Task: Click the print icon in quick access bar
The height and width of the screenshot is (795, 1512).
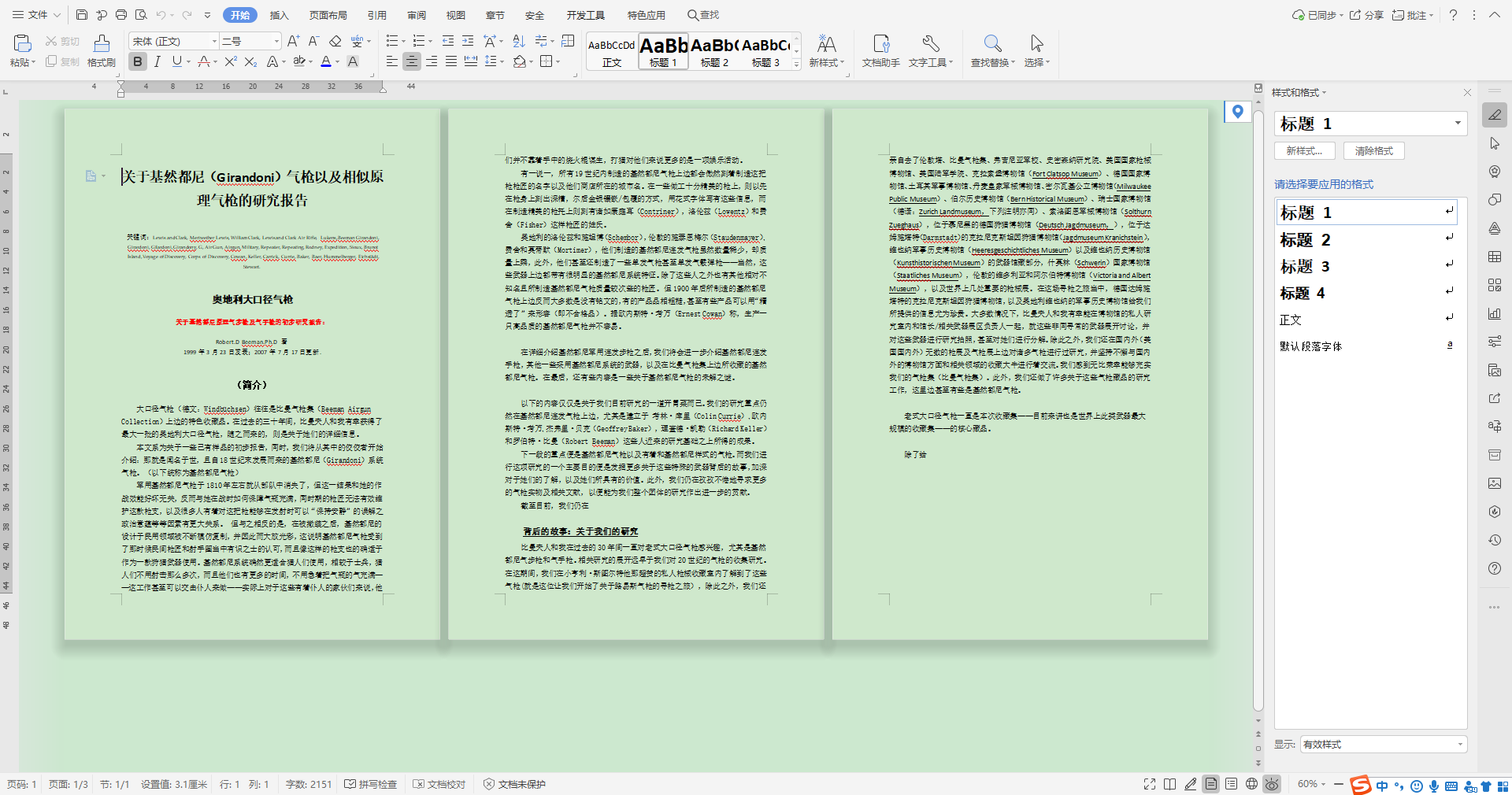Action: coord(121,15)
